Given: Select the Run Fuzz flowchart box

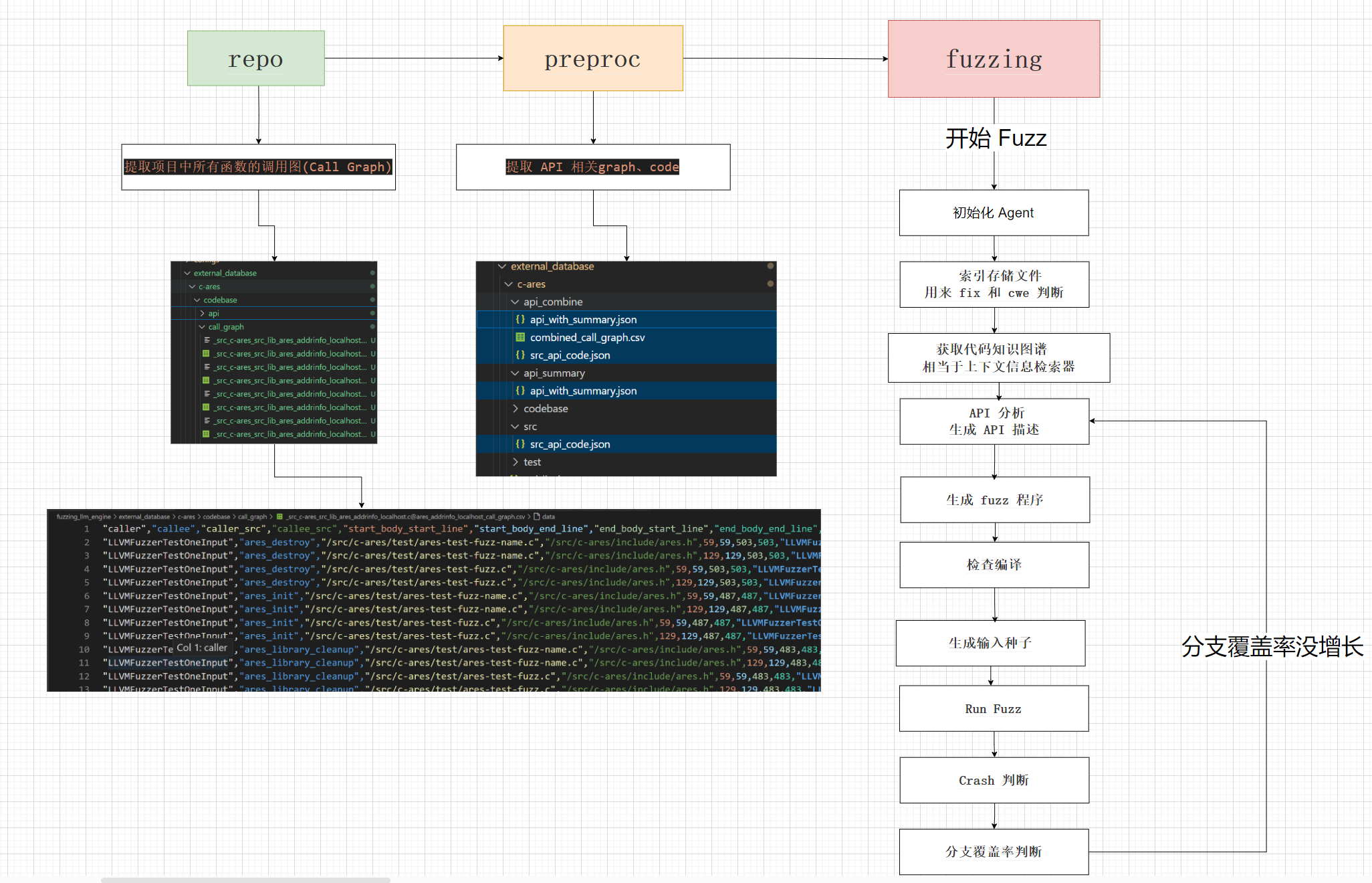Looking at the screenshot, I should pos(994,708).
